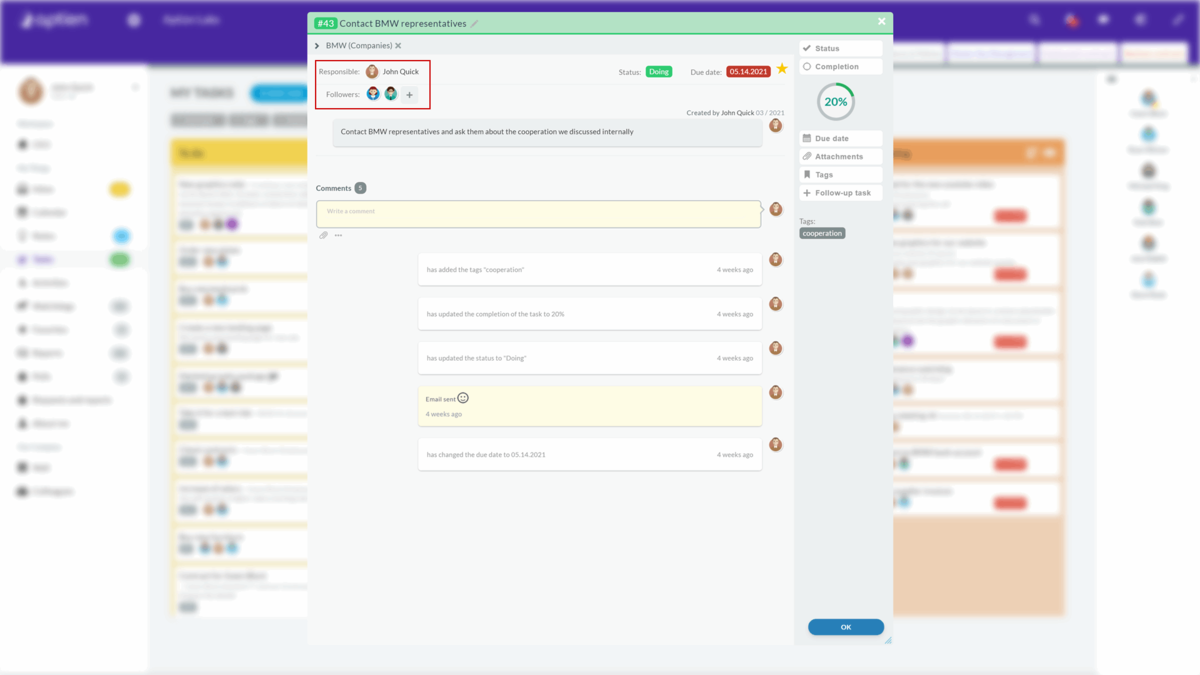Open the Status option in the side panel
The width and height of the screenshot is (1200, 675).
[841, 48]
